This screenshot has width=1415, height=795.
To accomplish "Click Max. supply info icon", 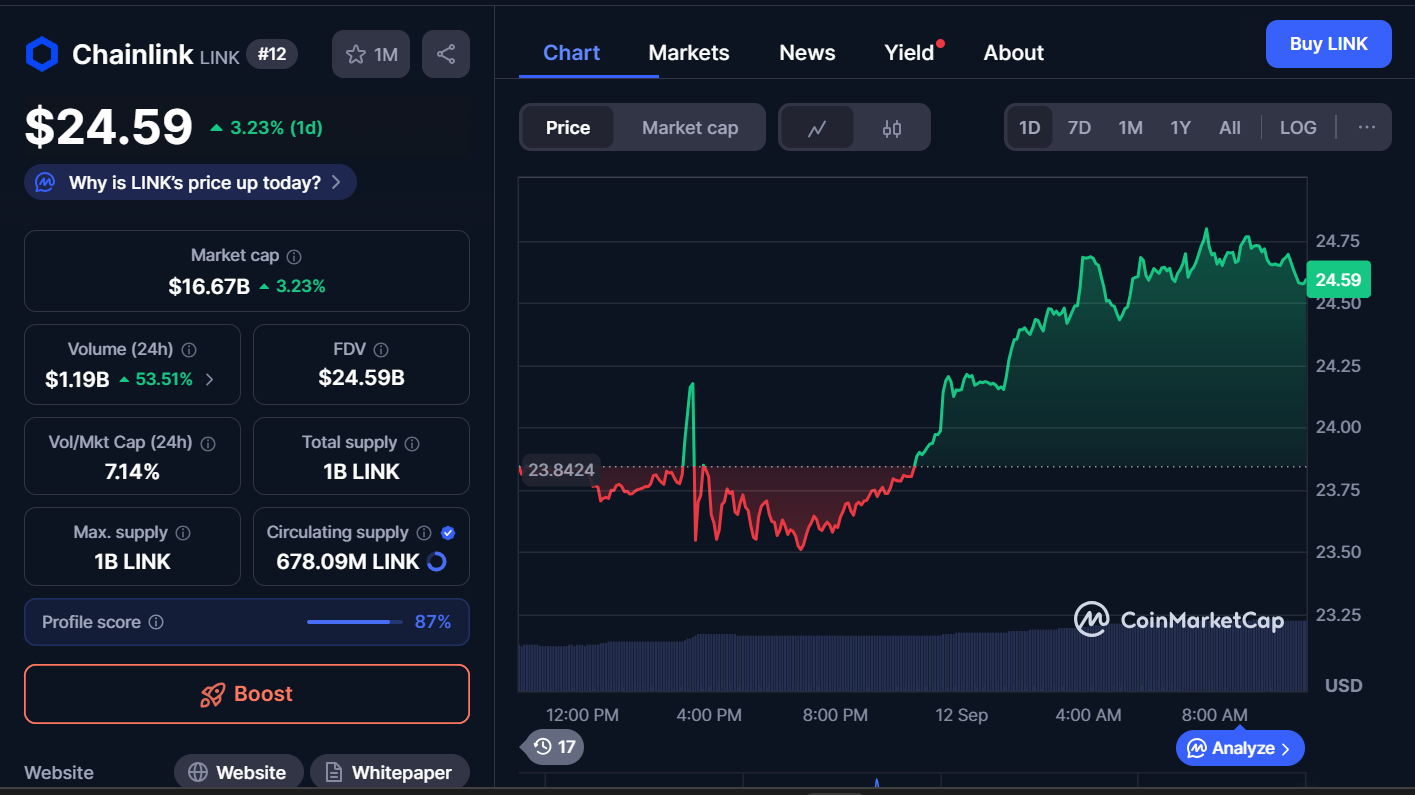I will tap(183, 533).
